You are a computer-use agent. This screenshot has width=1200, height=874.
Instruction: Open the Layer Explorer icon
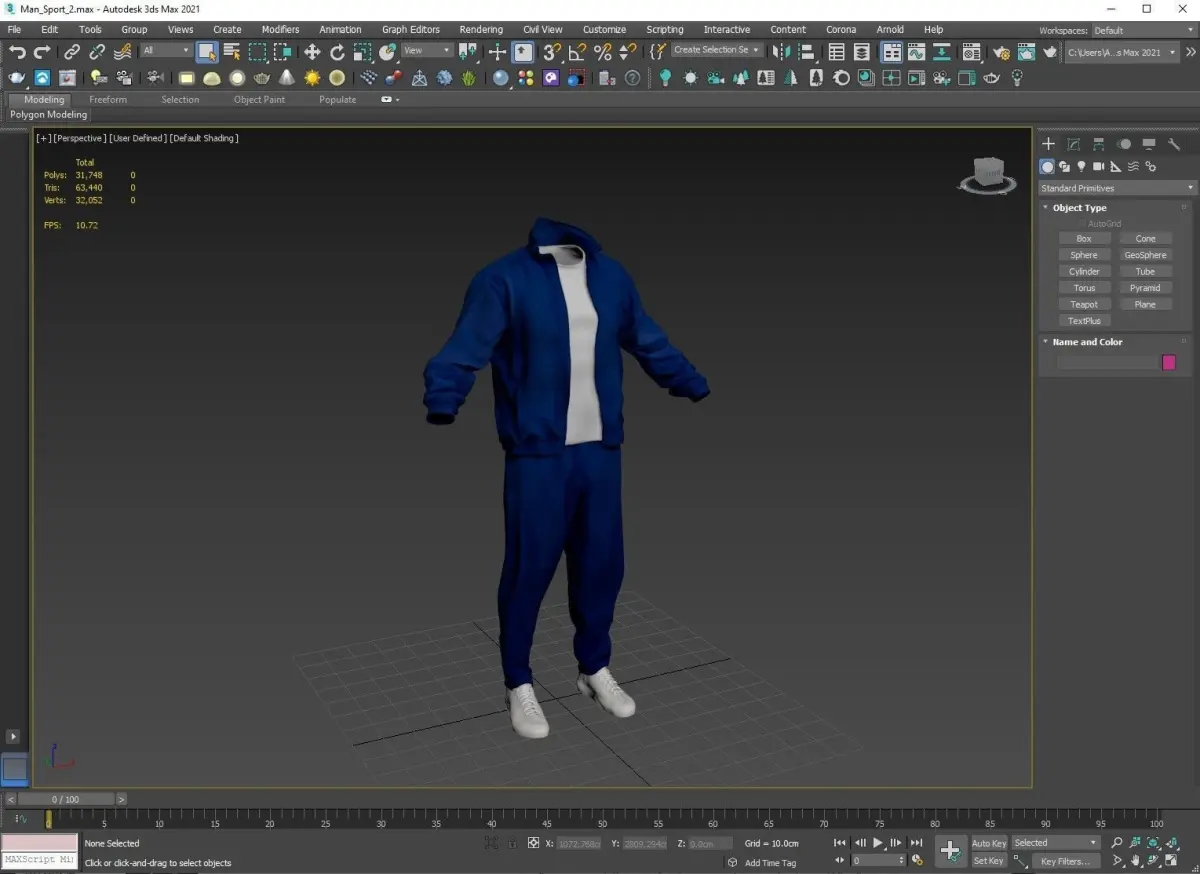pos(862,52)
